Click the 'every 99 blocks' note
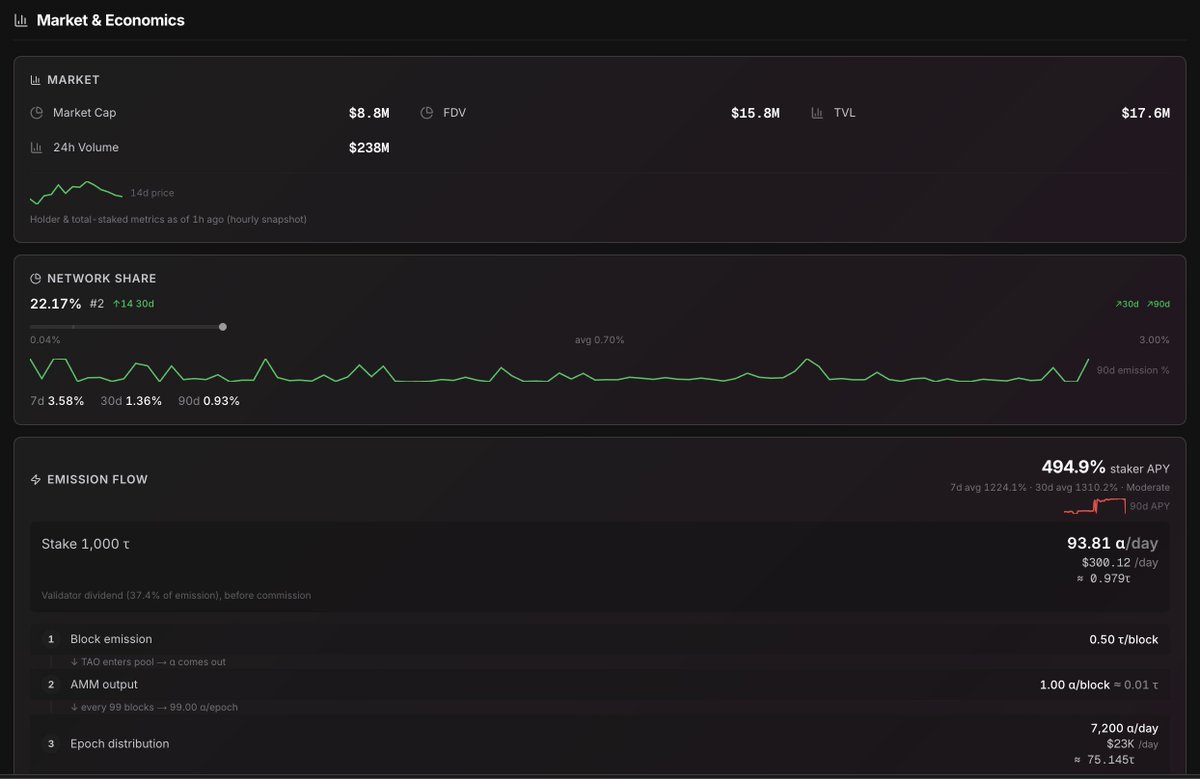The image size is (1200, 779). (154, 707)
